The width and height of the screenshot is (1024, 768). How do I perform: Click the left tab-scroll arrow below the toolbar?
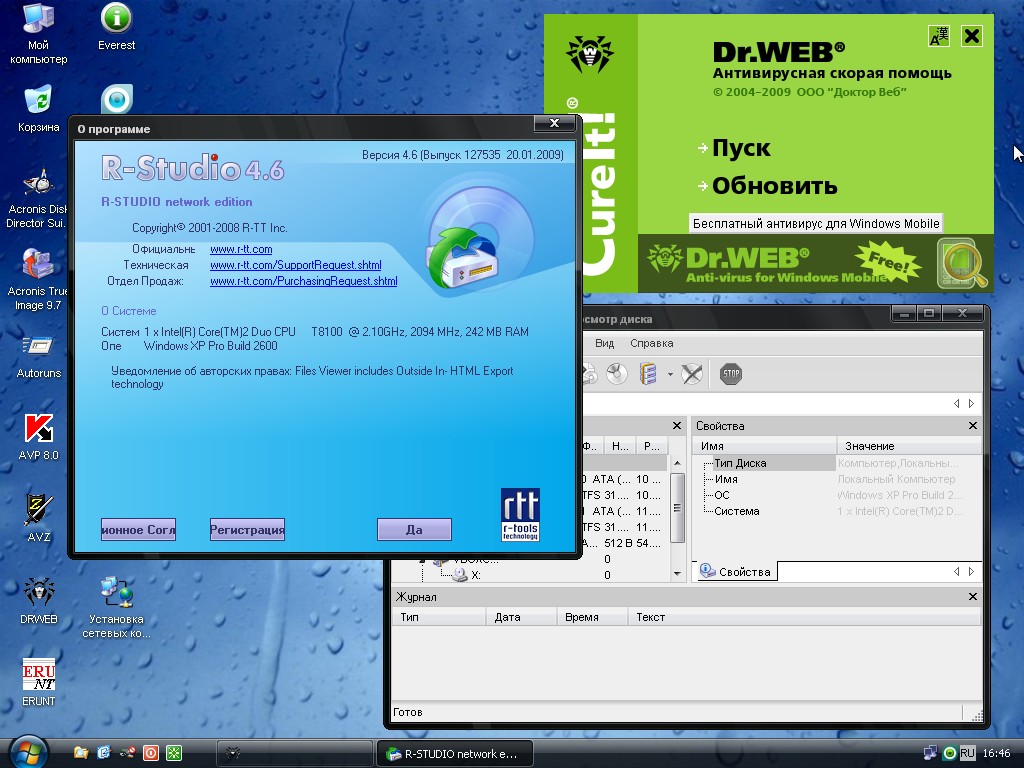pyautogui.click(x=957, y=404)
